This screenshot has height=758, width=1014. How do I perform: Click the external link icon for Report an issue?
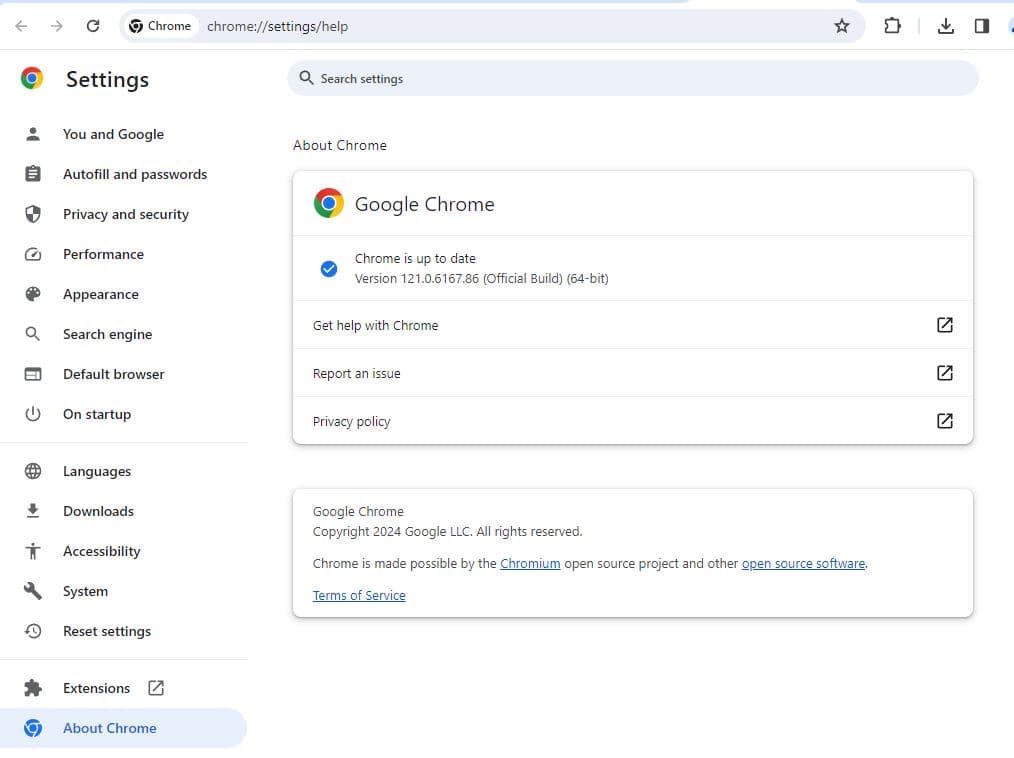(944, 373)
